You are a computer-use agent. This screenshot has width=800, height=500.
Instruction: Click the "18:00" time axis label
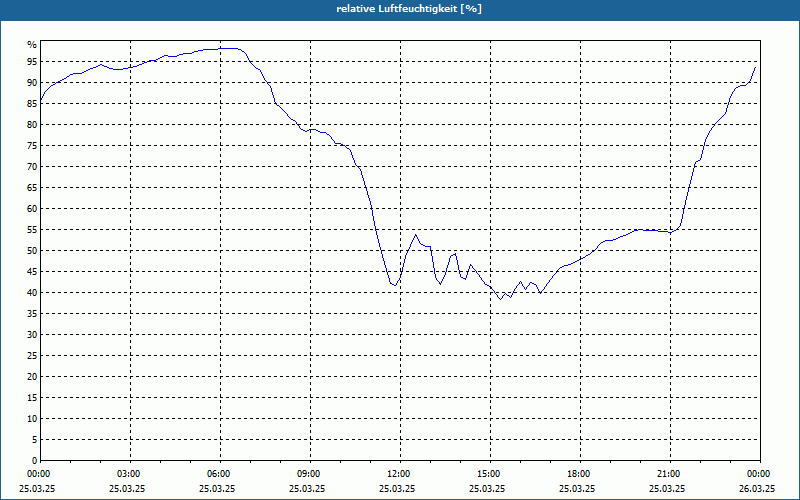click(578, 474)
